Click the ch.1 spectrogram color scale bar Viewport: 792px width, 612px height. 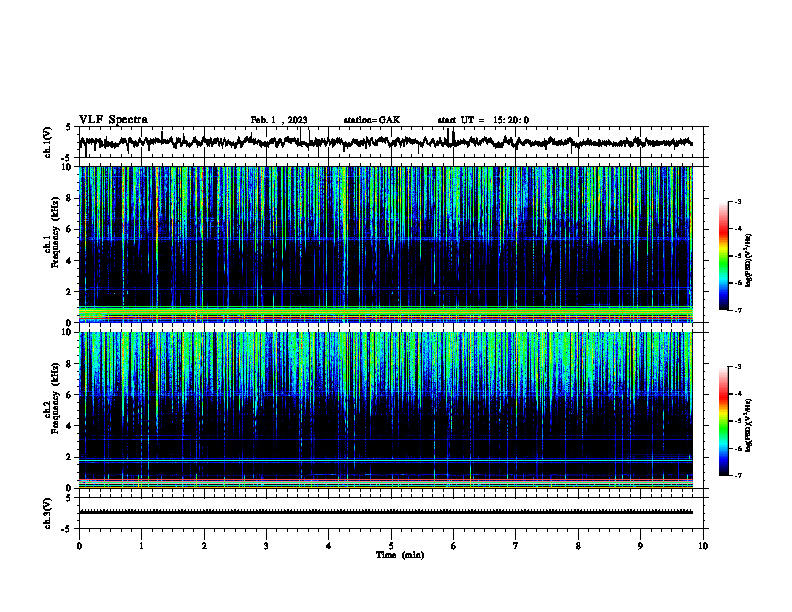pyautogui.click(x=723, y=256)
